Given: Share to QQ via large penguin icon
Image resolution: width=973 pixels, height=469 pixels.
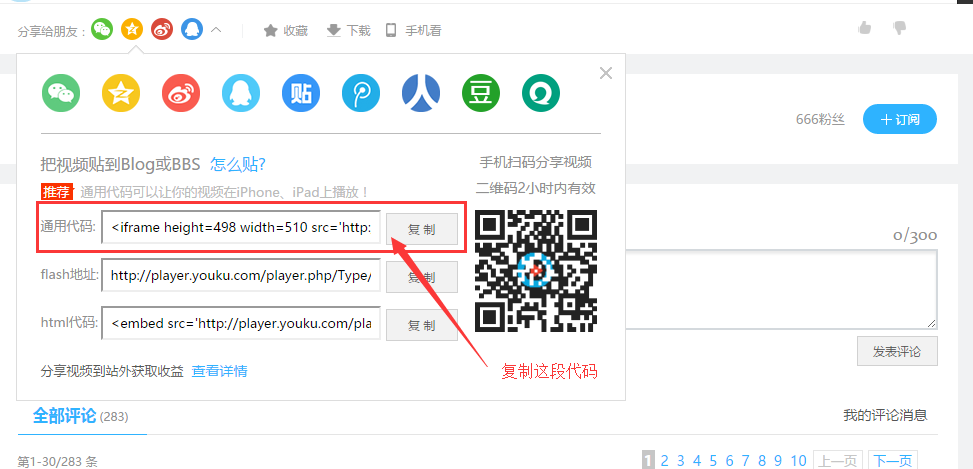Looking at the screenshot, I should (241, 93).
